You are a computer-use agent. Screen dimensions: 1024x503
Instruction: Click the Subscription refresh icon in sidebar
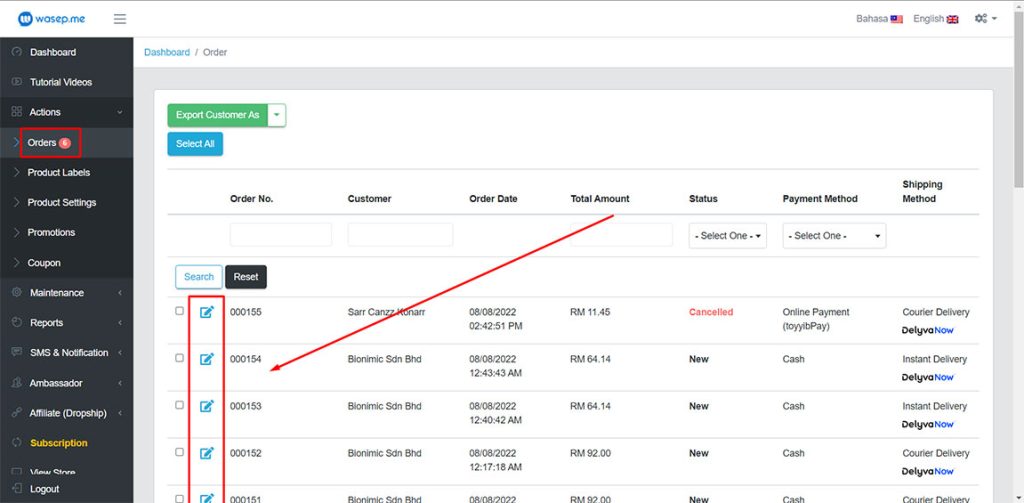tap(17, 443)
